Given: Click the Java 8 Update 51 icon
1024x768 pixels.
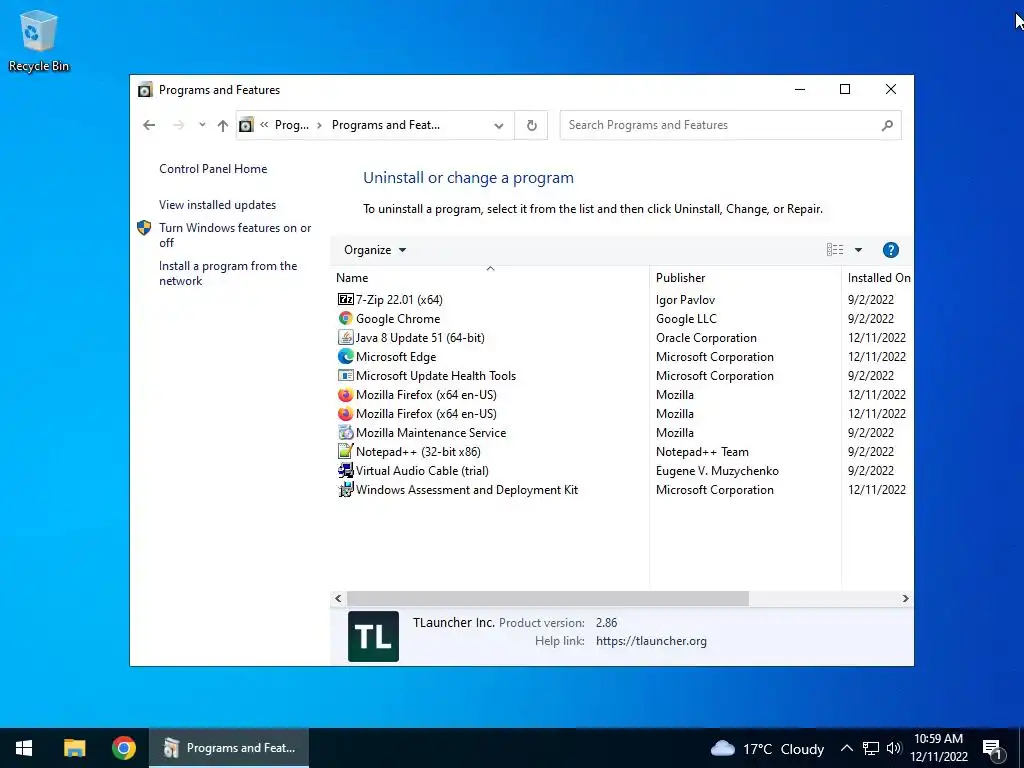Looking at the screenshot, I should click(x=345, y=338).
